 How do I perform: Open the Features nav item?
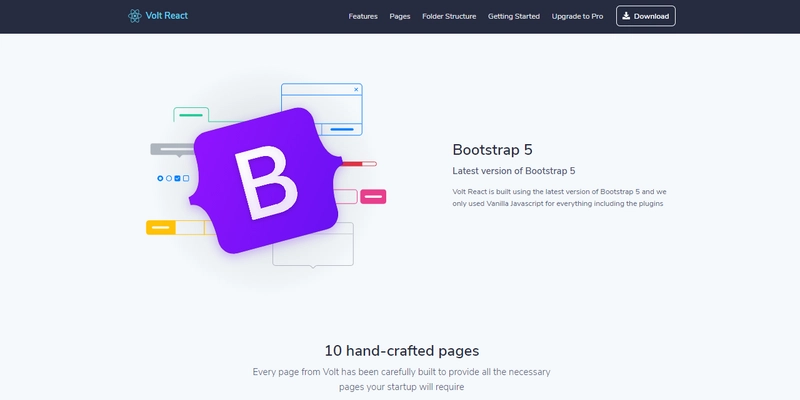(x=363, y=16)
